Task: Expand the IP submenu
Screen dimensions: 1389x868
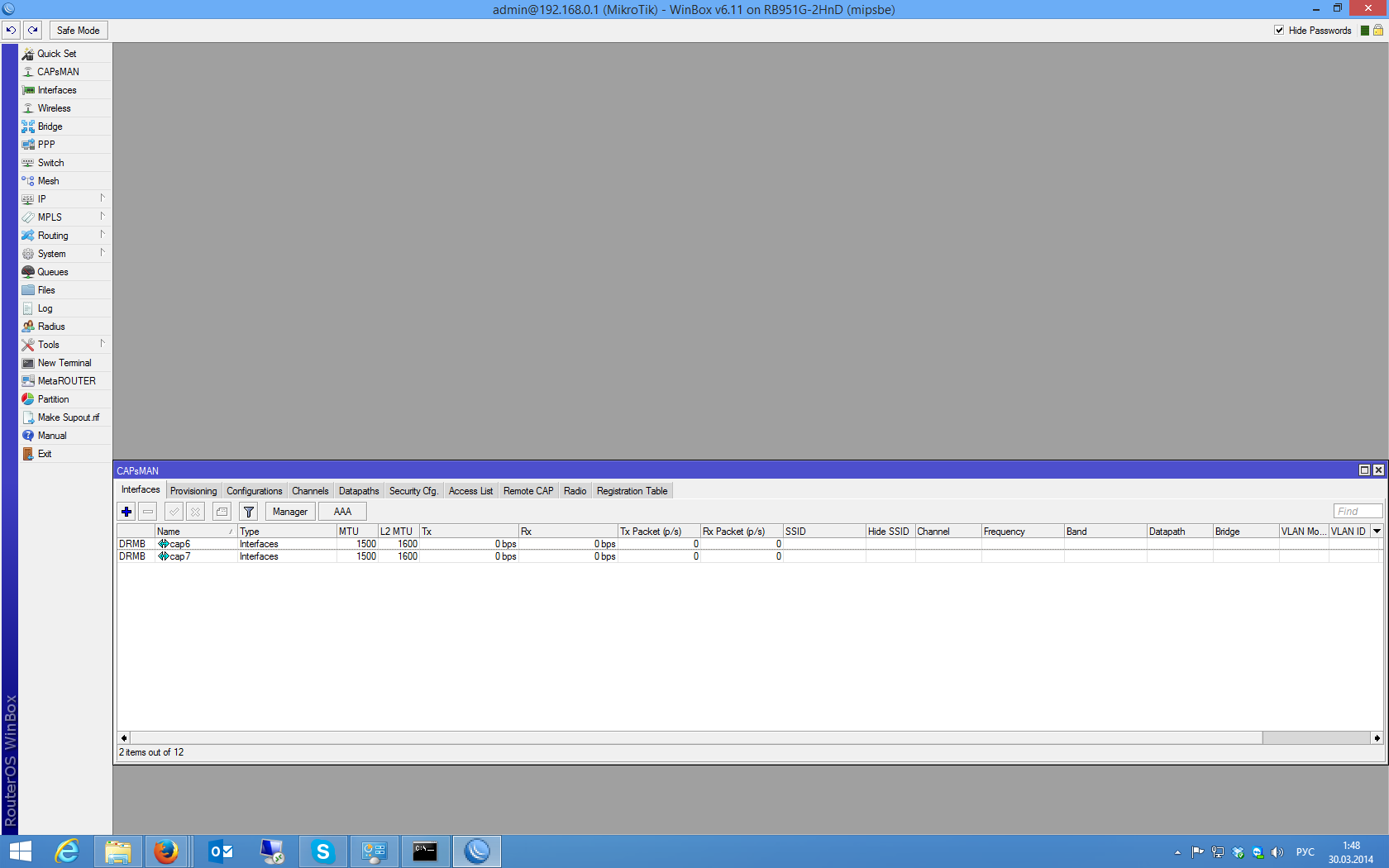Action: click(x=64, y=199)
